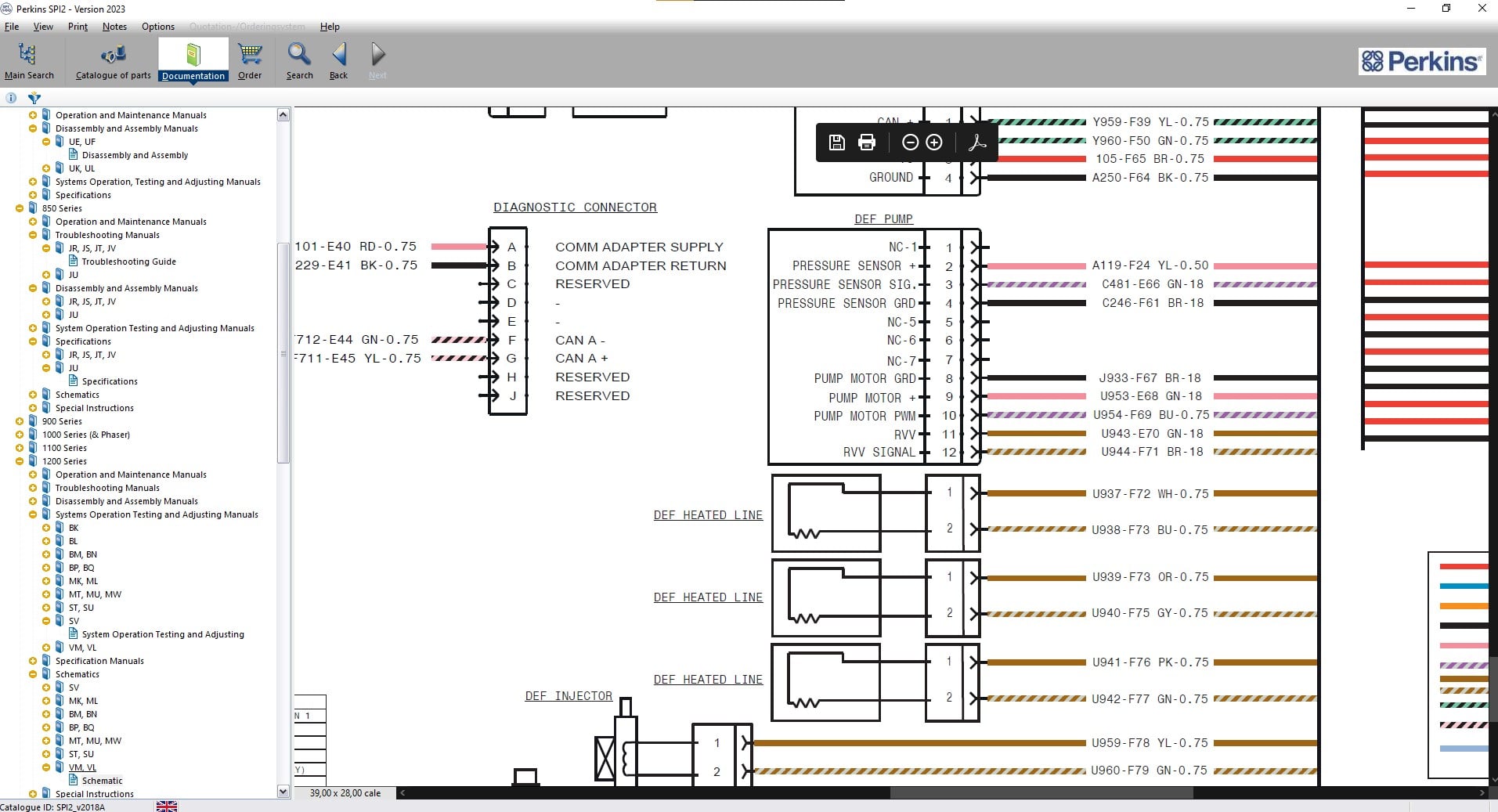This screenshot has height=812, width=1498.
Task: Click the page size 39,00 x 28,00 cale
Action: coord(345,793)
